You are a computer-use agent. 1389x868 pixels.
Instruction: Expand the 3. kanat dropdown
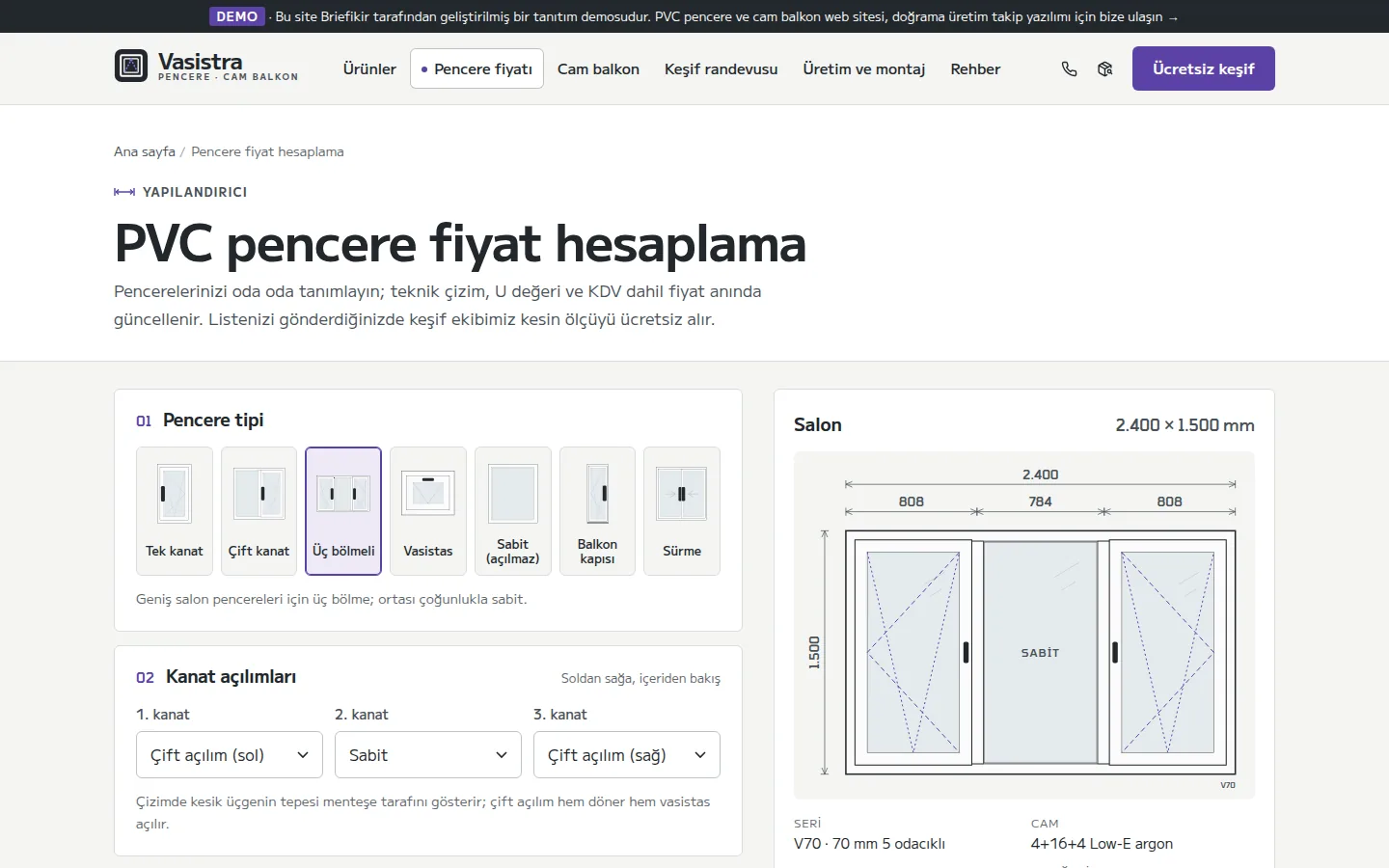(627, 755)
